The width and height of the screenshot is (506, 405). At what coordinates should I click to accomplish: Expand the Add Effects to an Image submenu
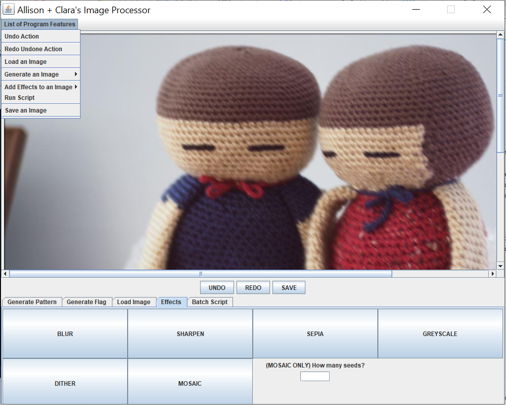pos(41,87)
